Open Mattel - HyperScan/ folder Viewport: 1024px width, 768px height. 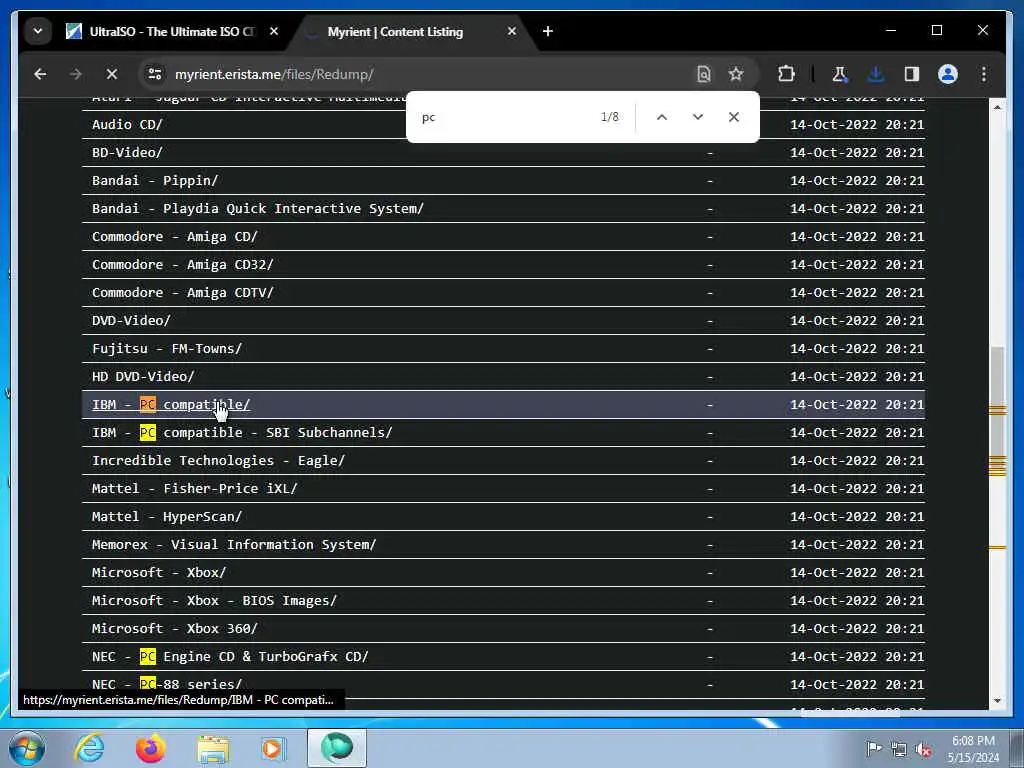point(167,517)
